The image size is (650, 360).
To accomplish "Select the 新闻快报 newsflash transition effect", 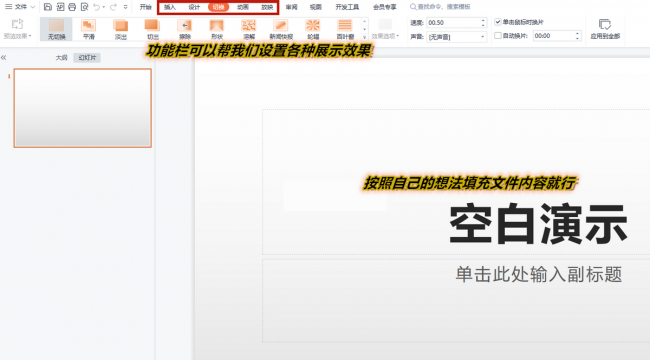I will pyautogui.click(x=281, y=29).
